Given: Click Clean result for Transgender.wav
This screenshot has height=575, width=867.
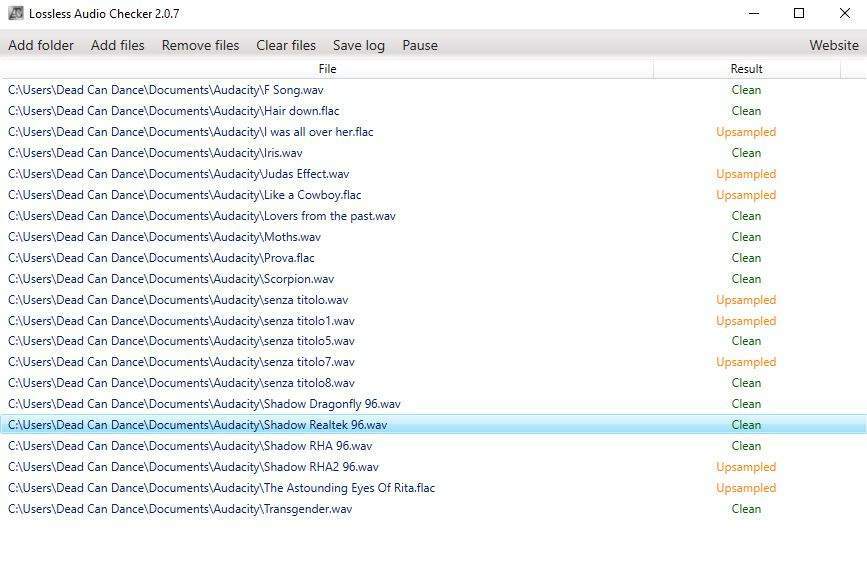Looking at the screenshot, I should (x=746, y=509).
